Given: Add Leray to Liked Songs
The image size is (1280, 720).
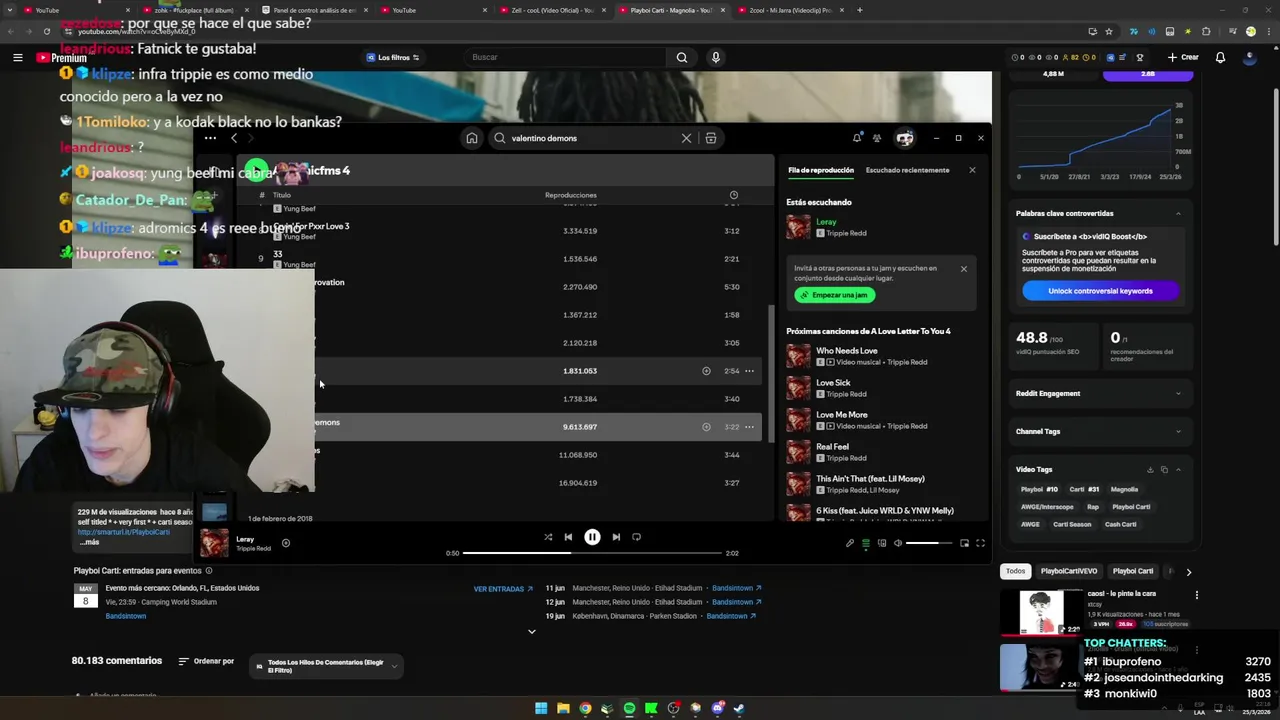Looking at the screenshot, I should tap(286, 543).
